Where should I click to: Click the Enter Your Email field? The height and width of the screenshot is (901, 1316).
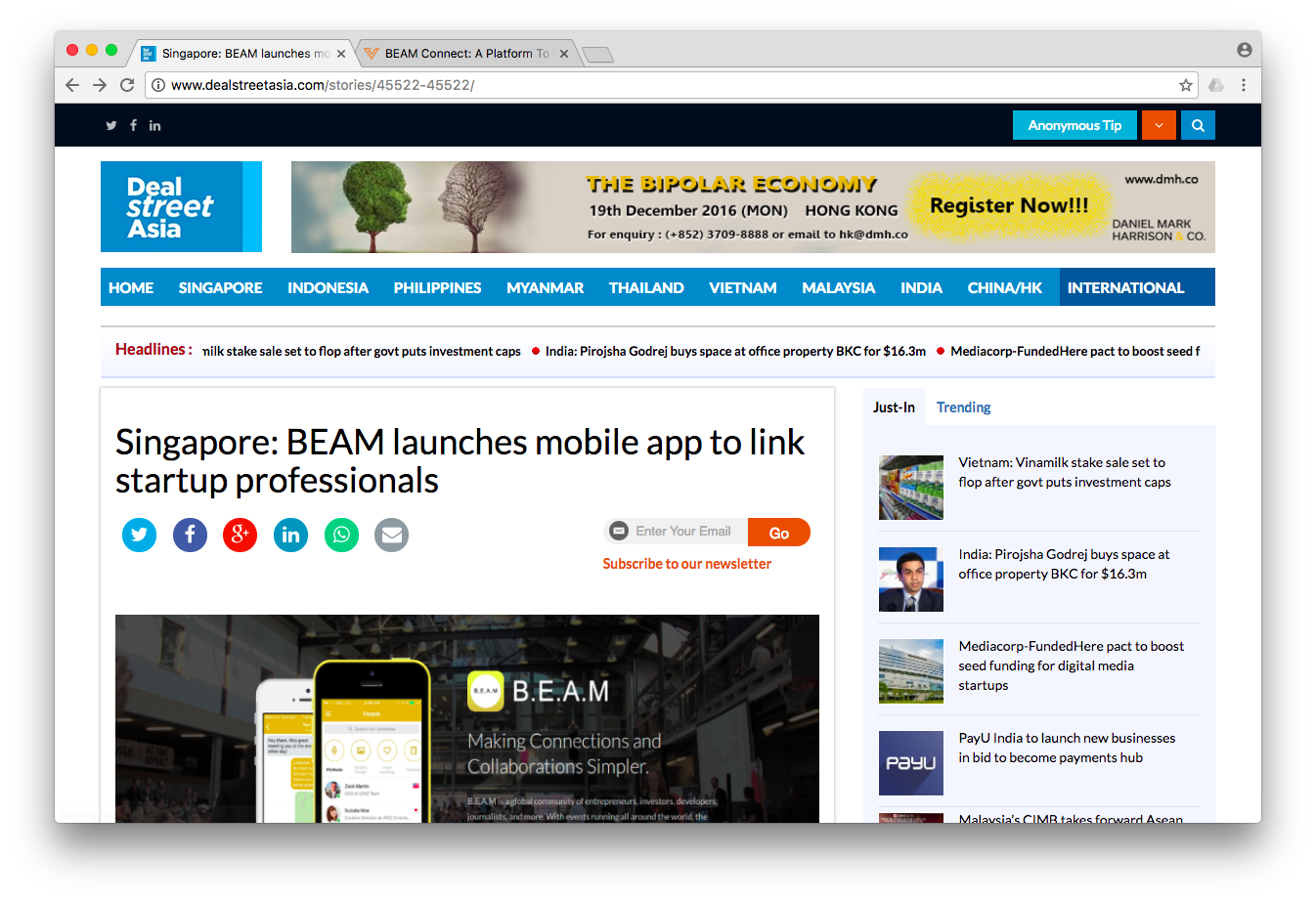point(681,532)
